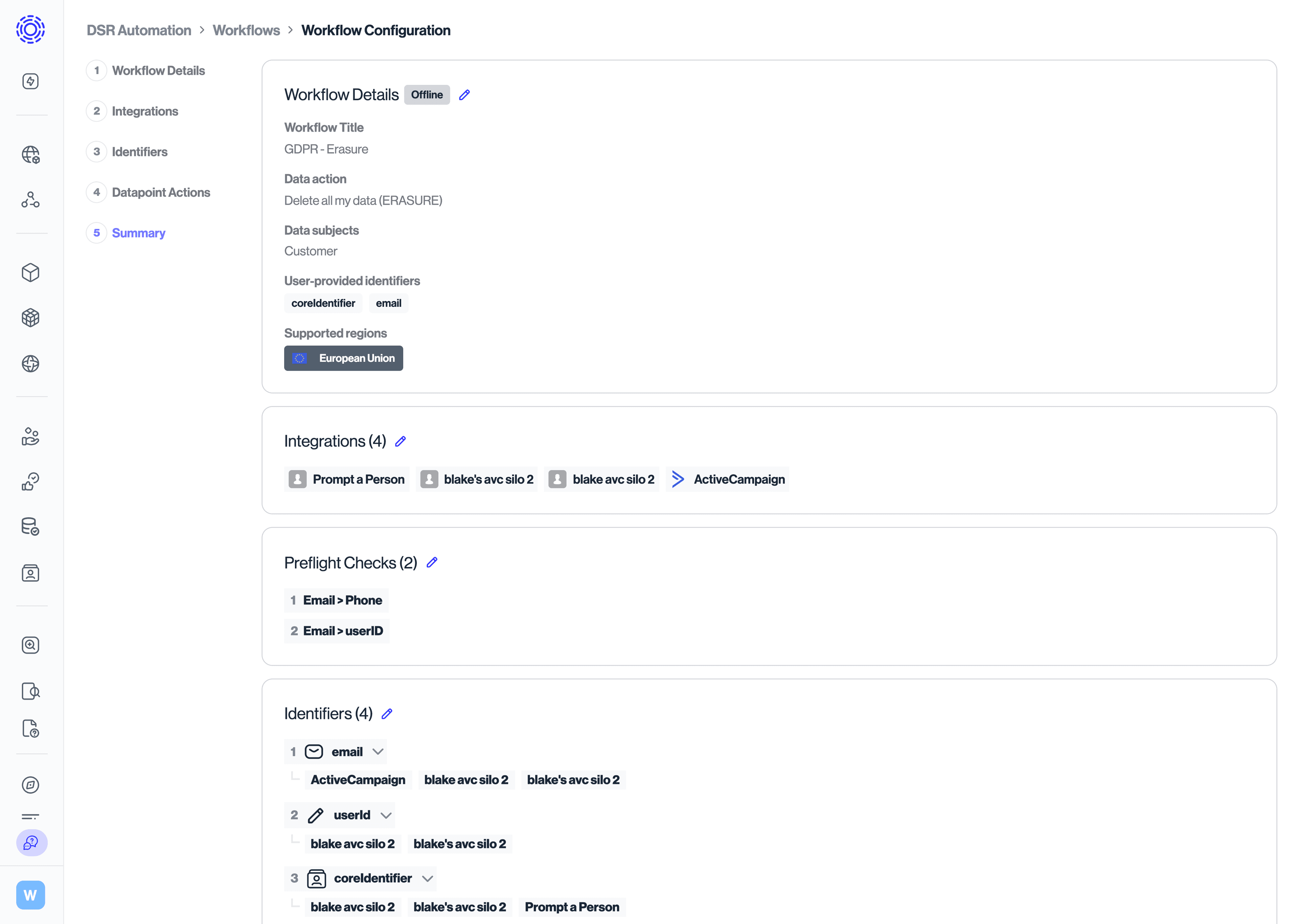
Task: Edit Workflow Details using the pencil icon
Action: point(464,94)
